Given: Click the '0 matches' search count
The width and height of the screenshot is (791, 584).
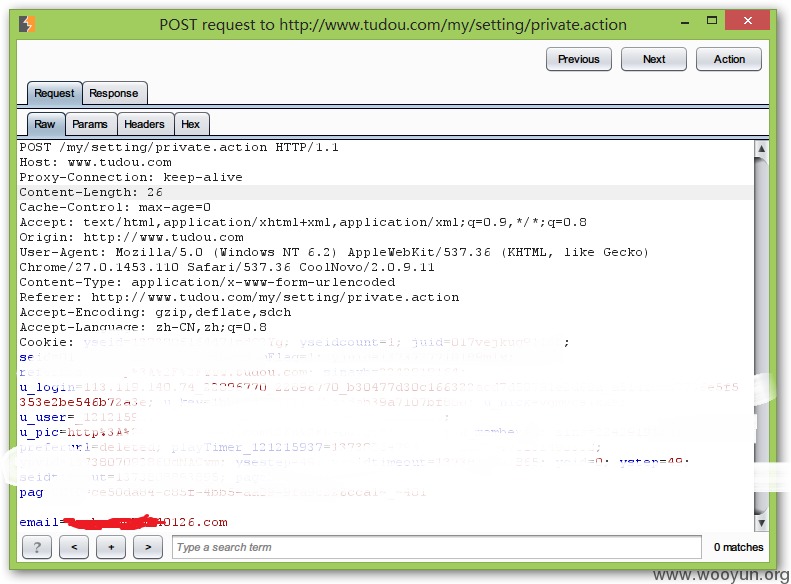Looking at the screenshot, I should 739,547.
